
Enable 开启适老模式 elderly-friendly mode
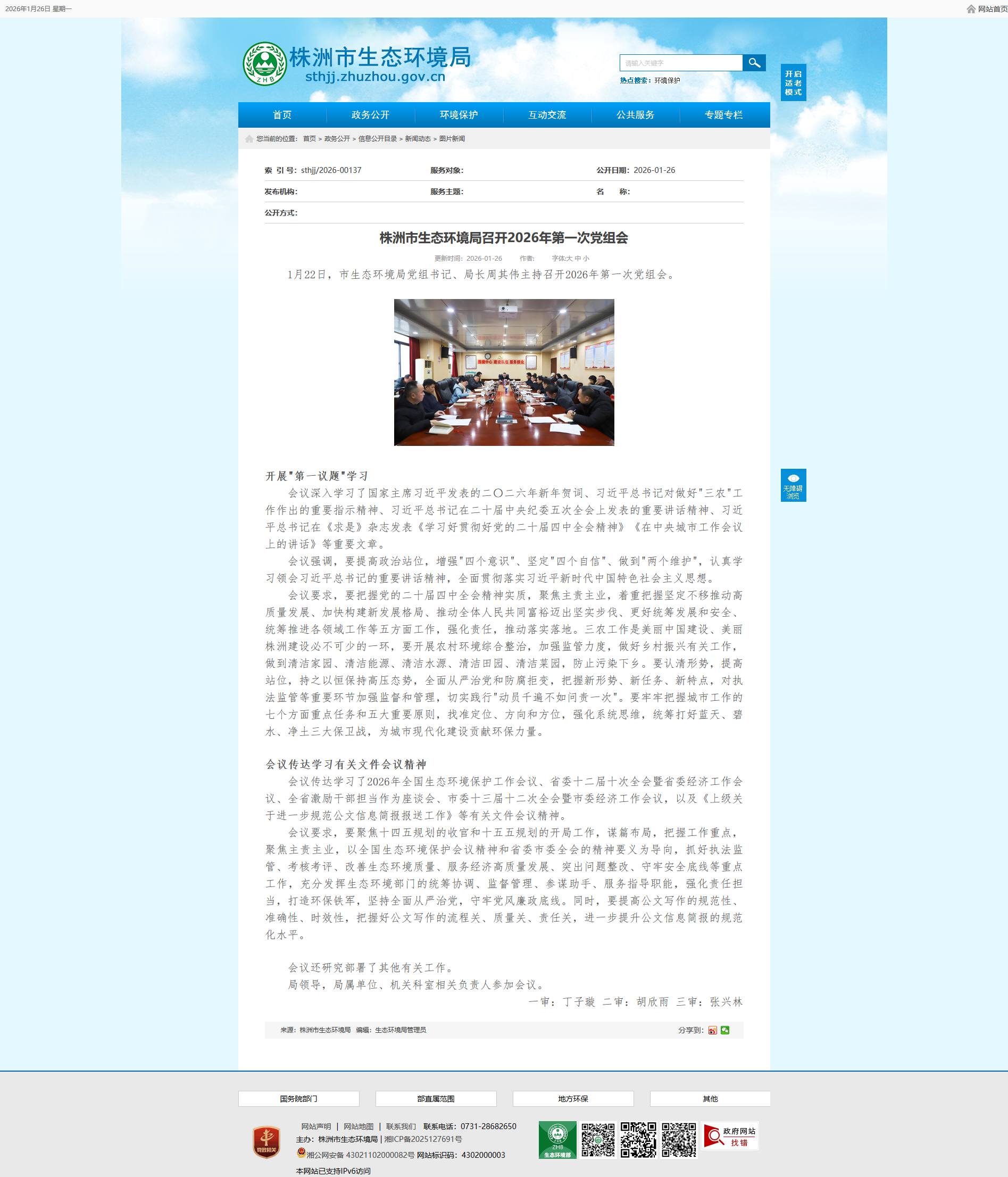point(793,83)
